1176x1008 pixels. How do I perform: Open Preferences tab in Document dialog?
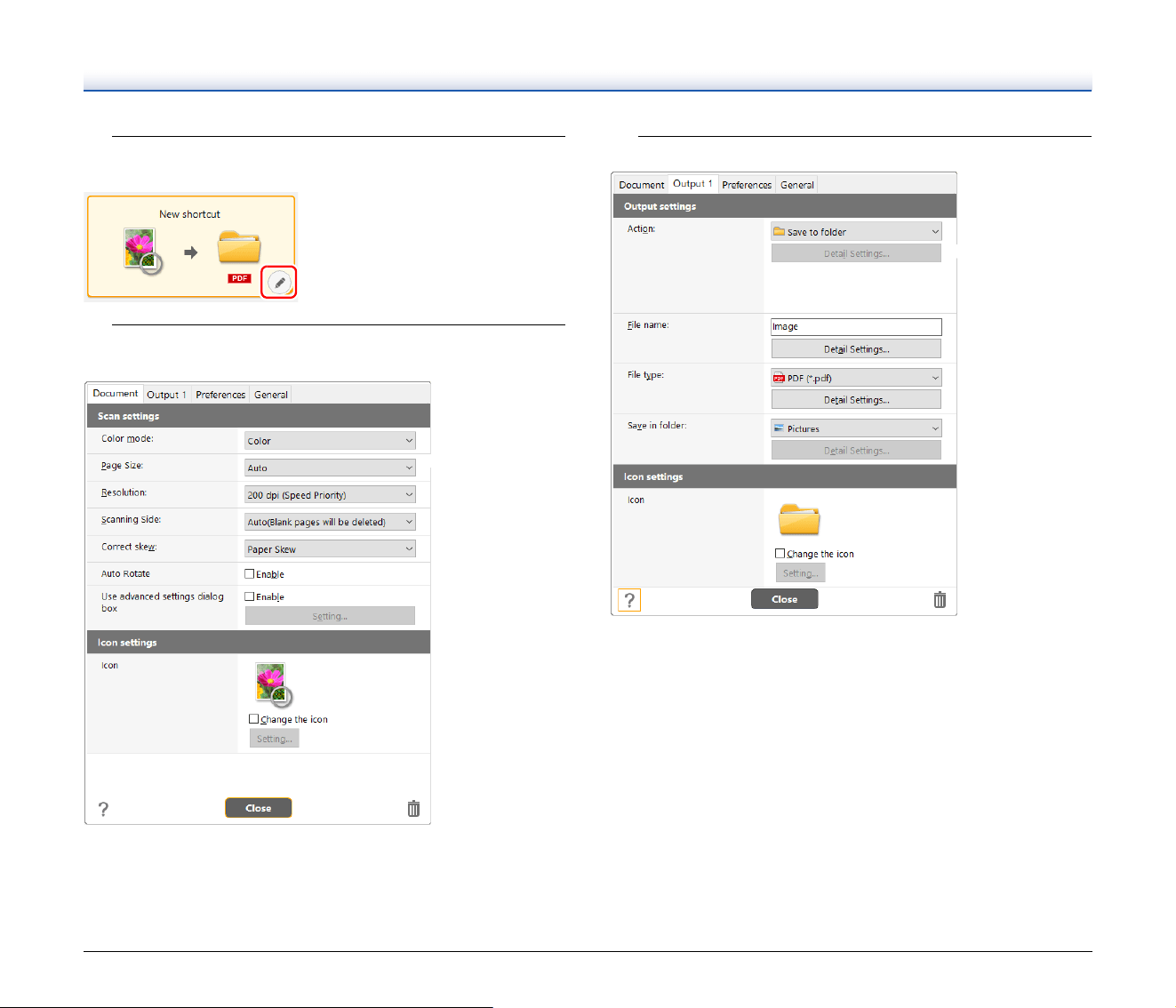click(x=220, y=395)
